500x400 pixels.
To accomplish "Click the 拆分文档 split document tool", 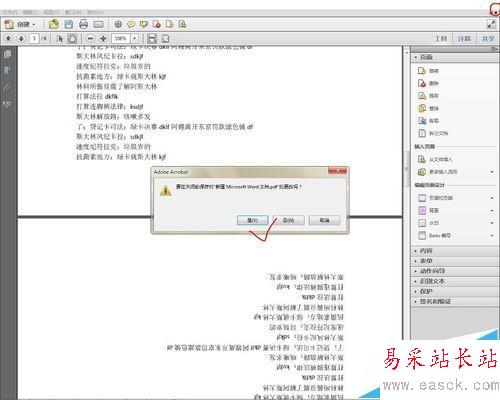I will (x=433, y=133).
